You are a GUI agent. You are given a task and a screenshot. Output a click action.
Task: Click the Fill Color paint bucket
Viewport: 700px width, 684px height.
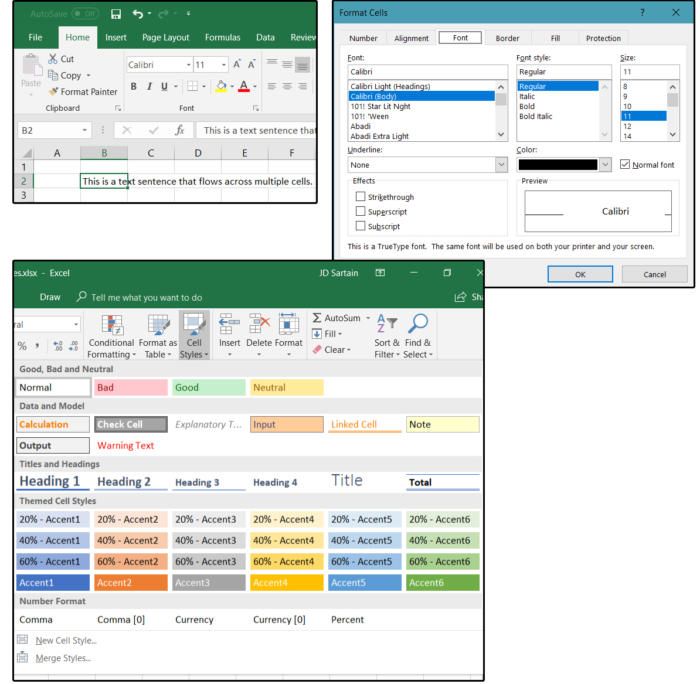[221, 86]
